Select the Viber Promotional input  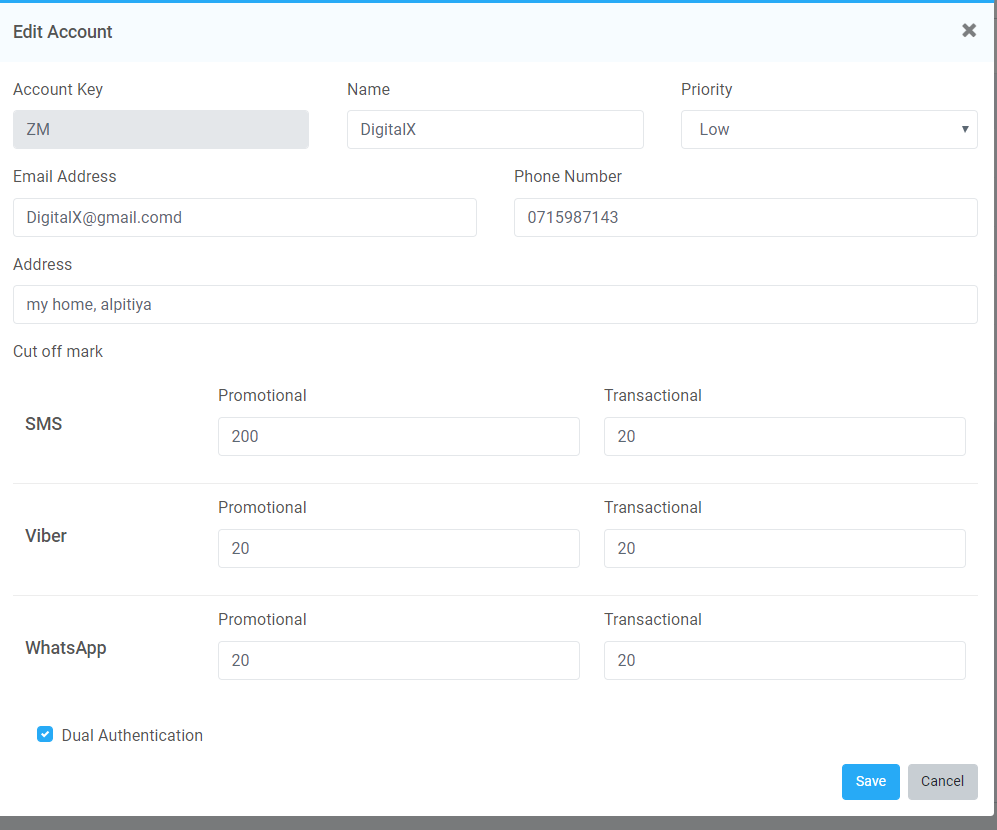(x=398, y=548)
